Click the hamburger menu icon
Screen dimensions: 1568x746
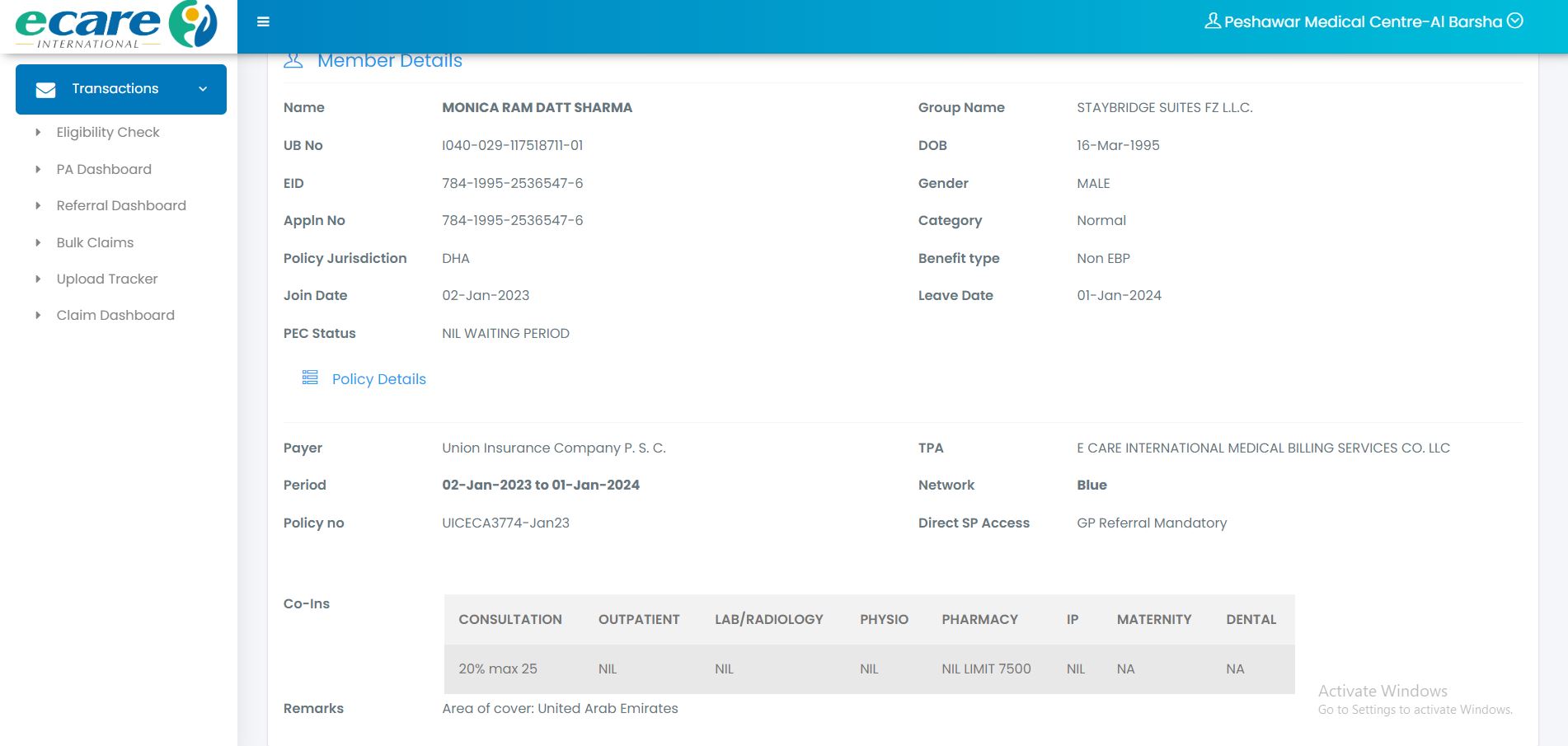coord(263,22)
